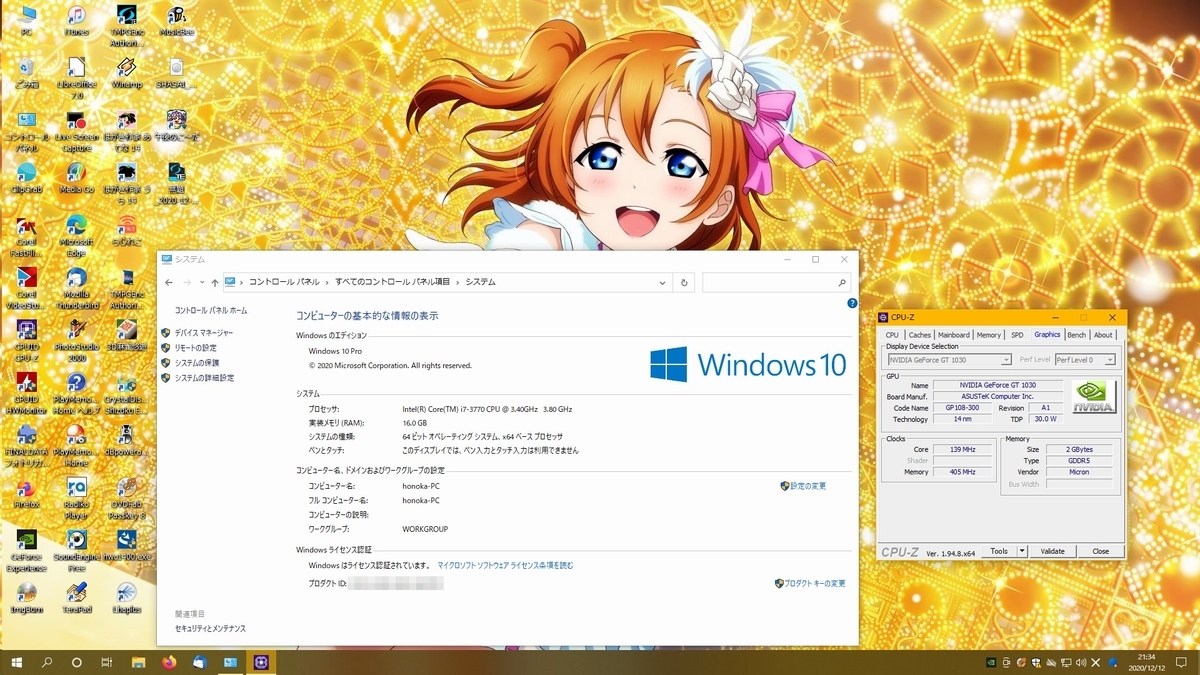Open the MusicBee desktop icon
This screenshot has height=675, width=1200.
point(176,21)
